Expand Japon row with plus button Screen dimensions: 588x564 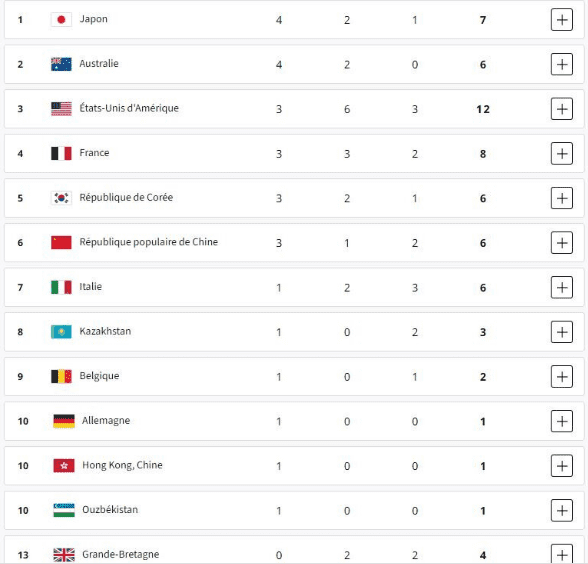[562, 20]
